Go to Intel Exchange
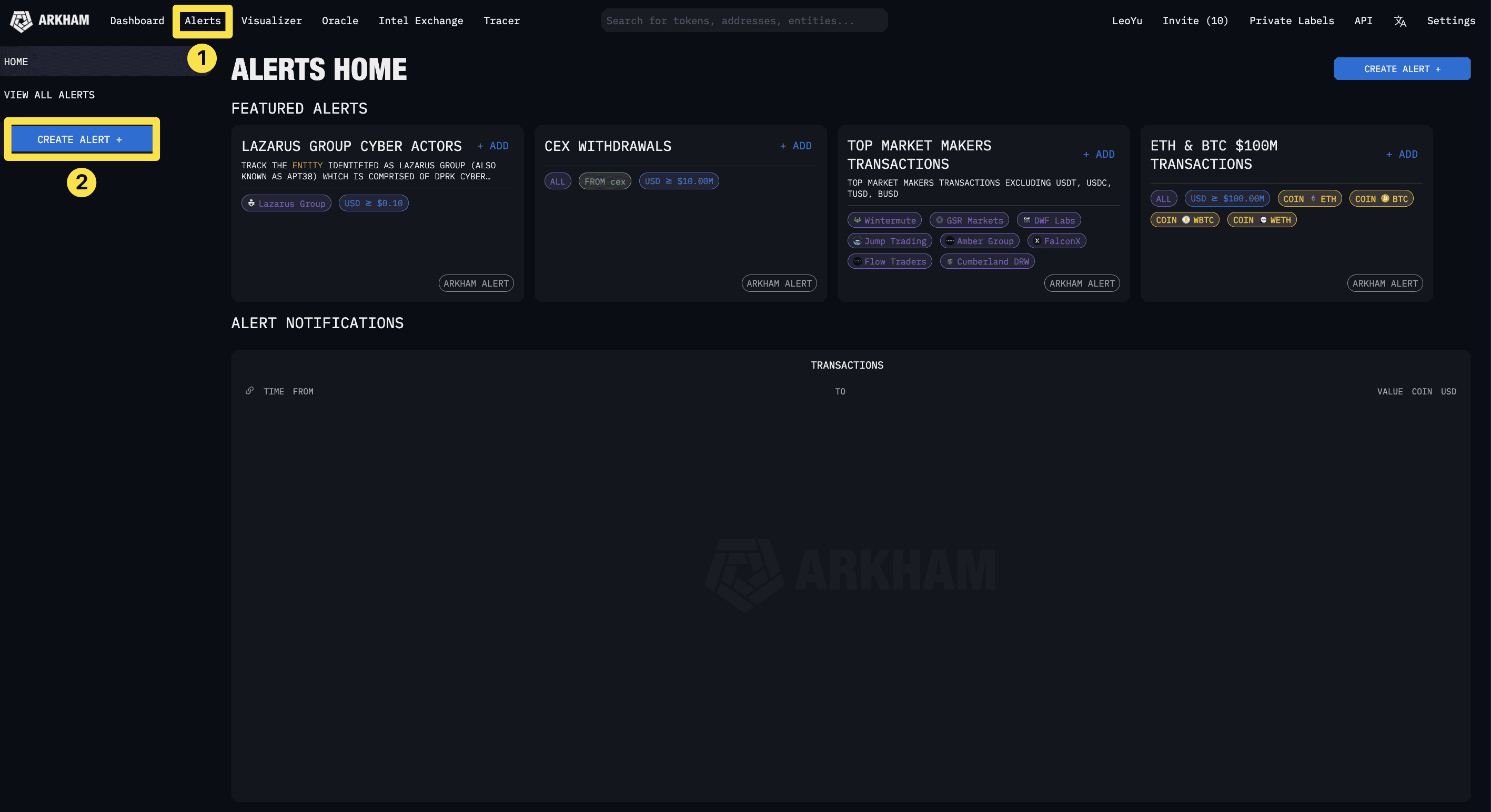Screen dimensions: 1491x812 tap(421, 21)
